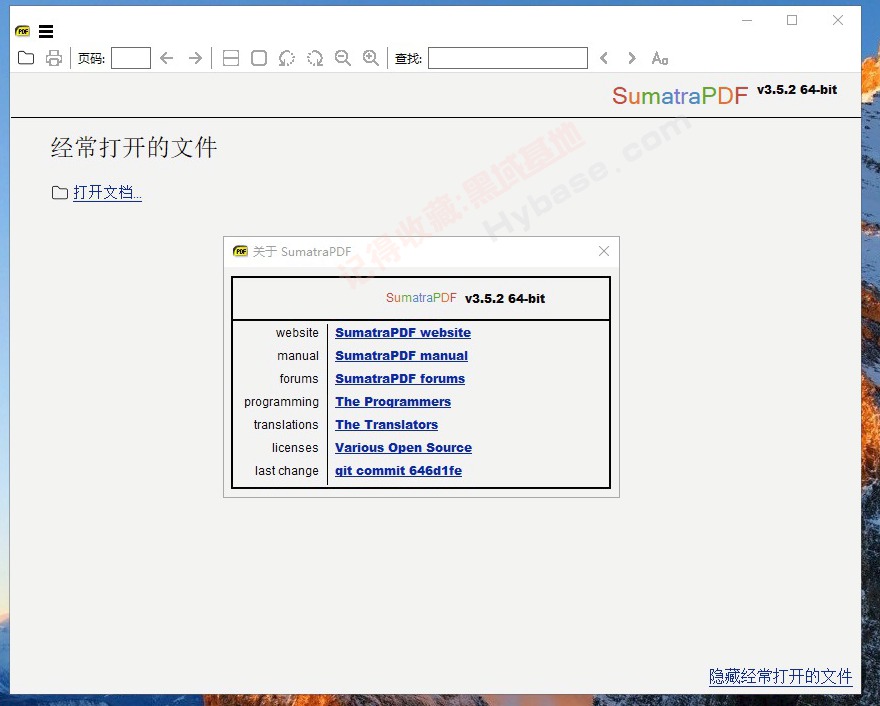
Task: Click 隐藏经常打开的文件 link
Action: click(x=781, y=676)
